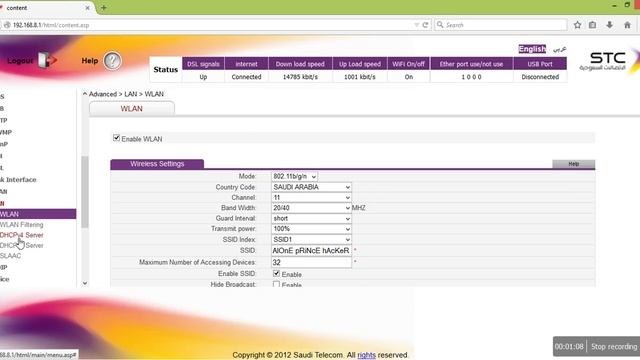The width and height of the screenshot is (640, 360).
Task: Toggle the Enable SSID checkbox
Action: pos(276,273)
